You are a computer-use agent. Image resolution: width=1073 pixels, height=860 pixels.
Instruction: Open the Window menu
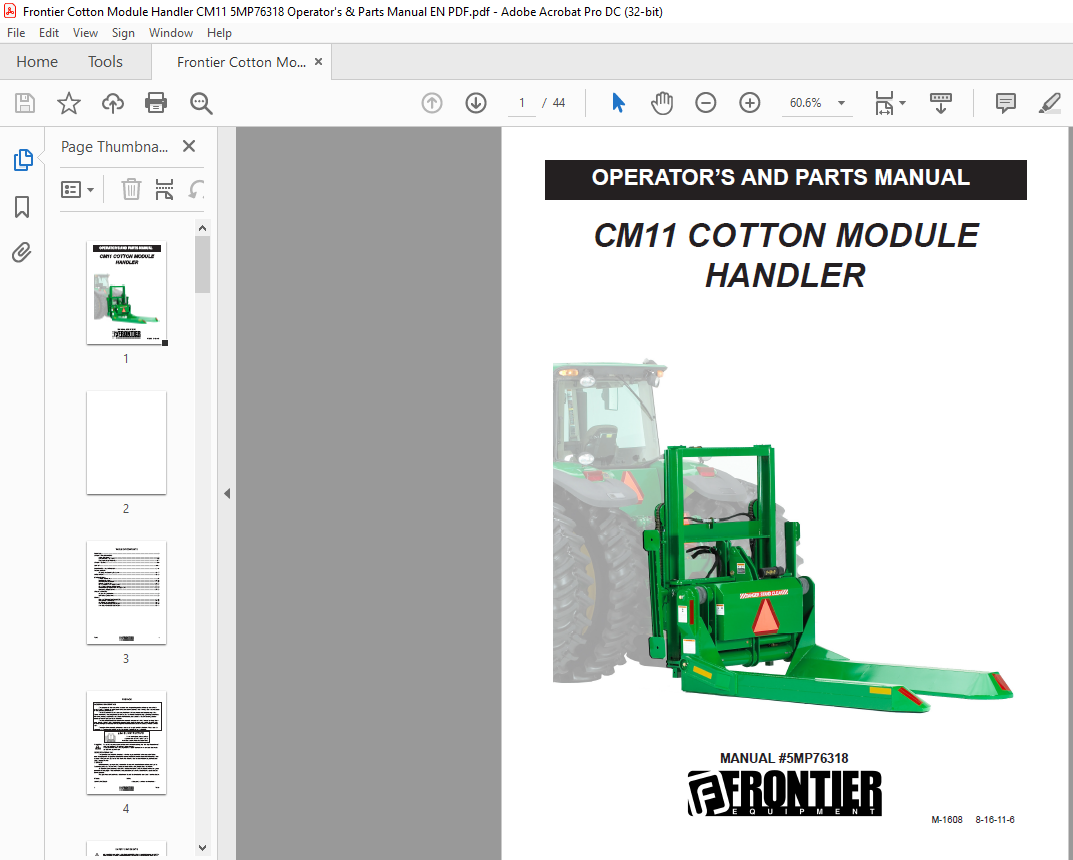tap(170, 33)
